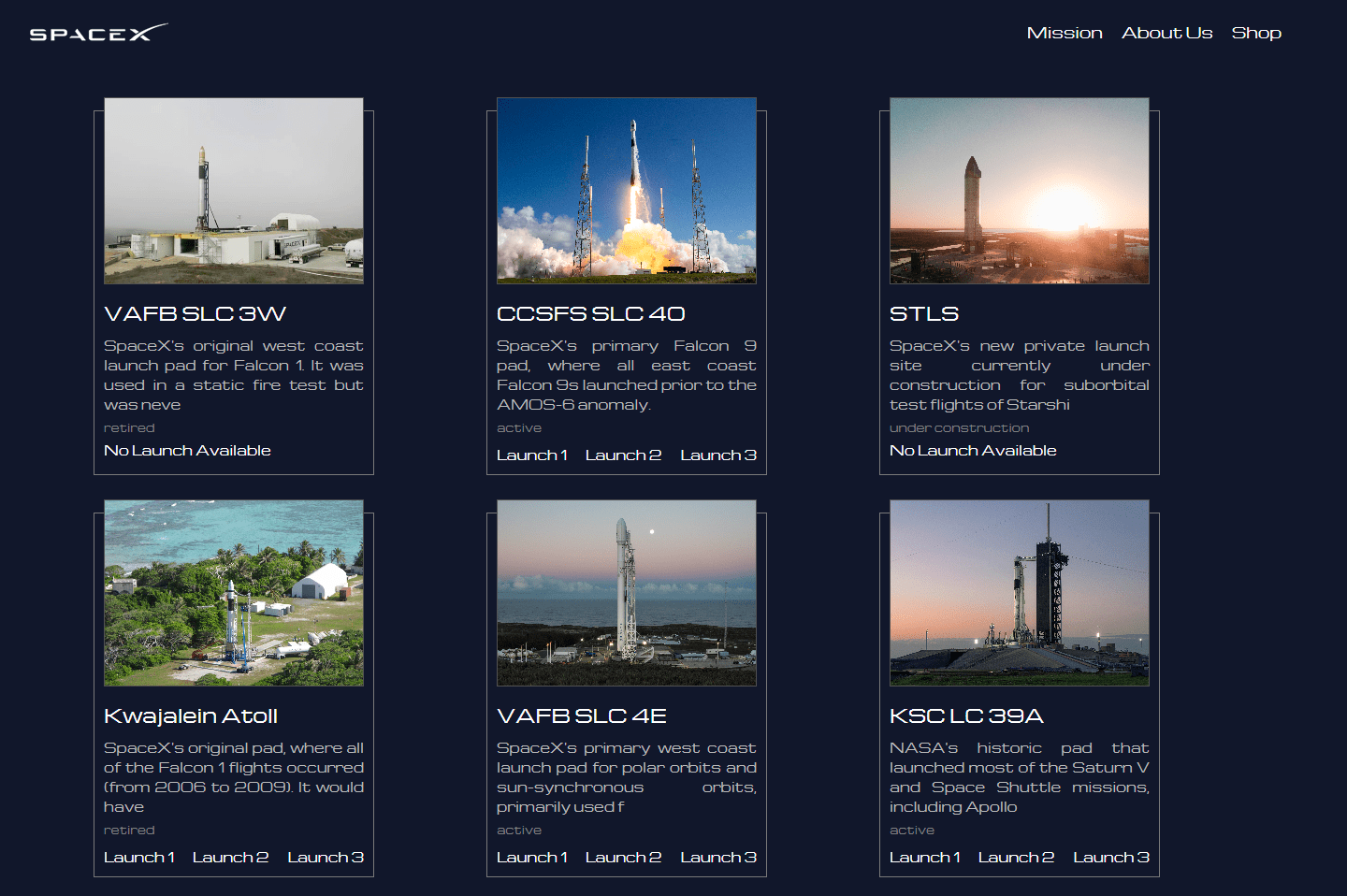Click the STLS description about Starship flights
1347x896 pixels.
pyautogui.click(x=1020, y=375)
